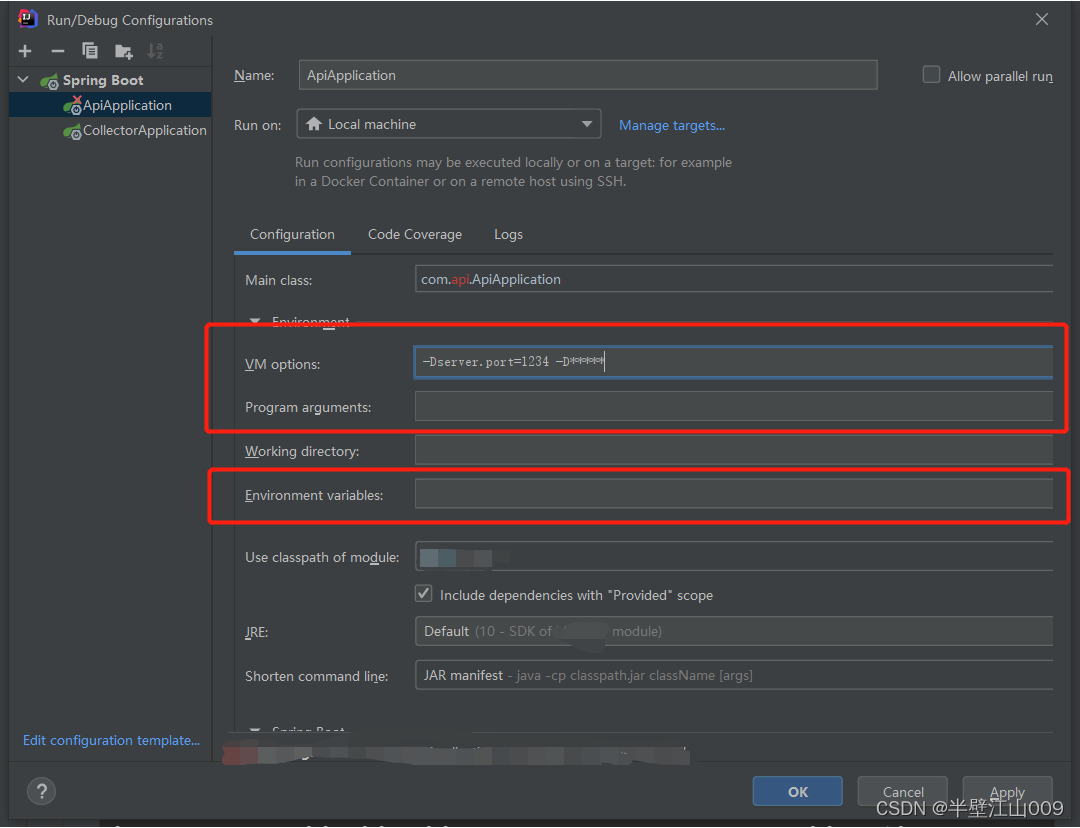Sort configurations alphabetically

point(155,51)
